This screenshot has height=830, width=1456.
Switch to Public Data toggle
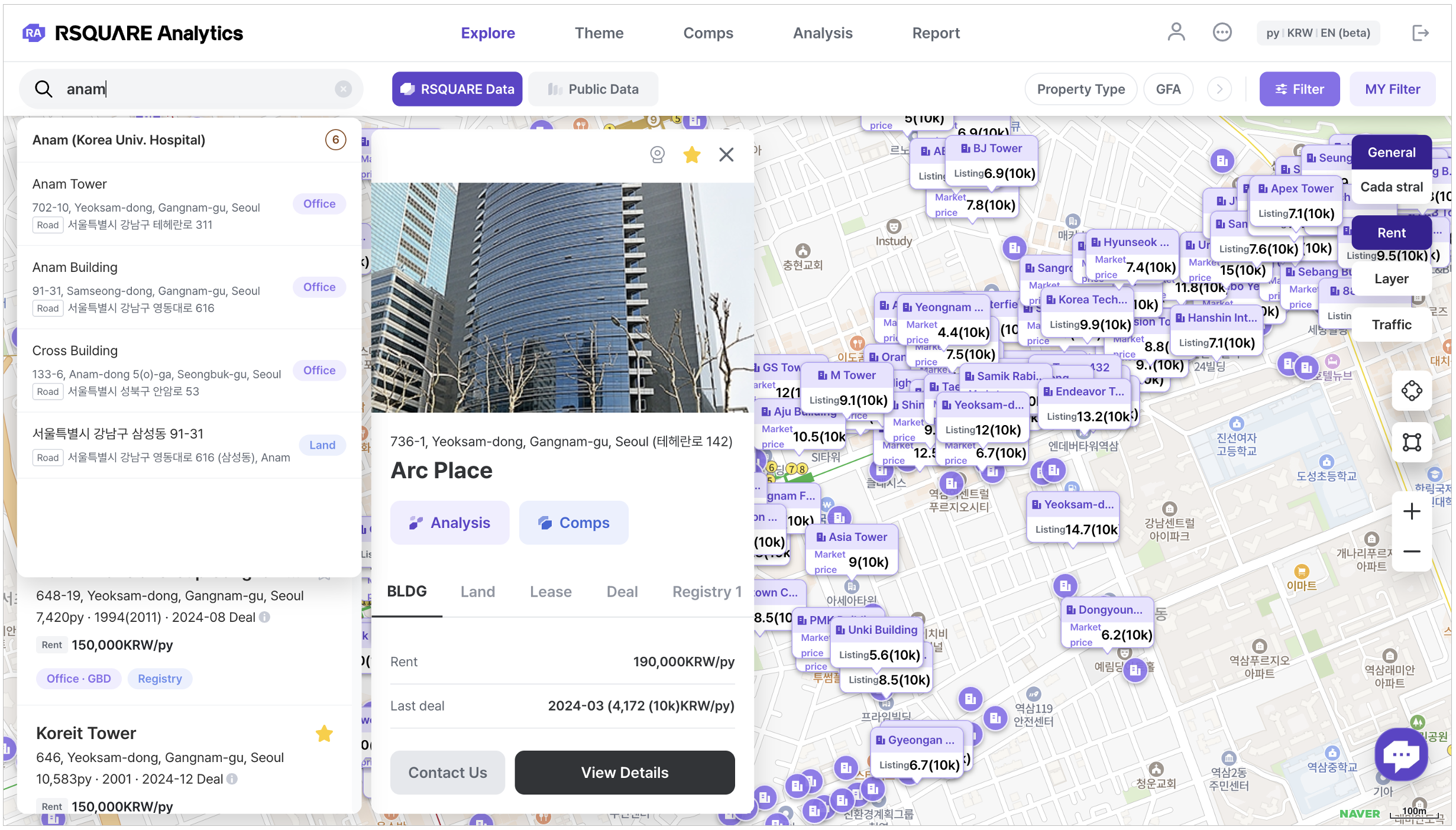click(593, 89)
